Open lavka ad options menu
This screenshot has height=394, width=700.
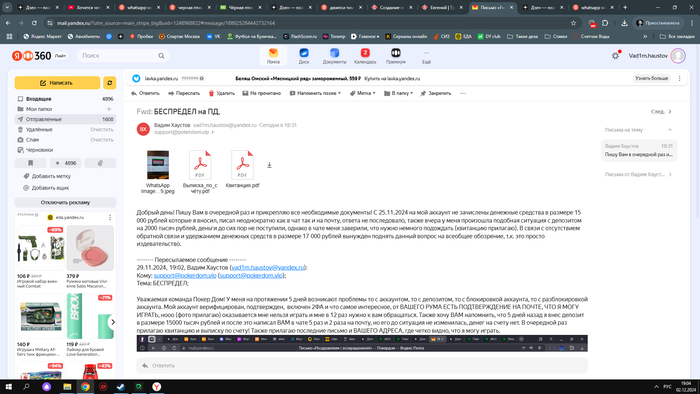(x=679, y=79)
